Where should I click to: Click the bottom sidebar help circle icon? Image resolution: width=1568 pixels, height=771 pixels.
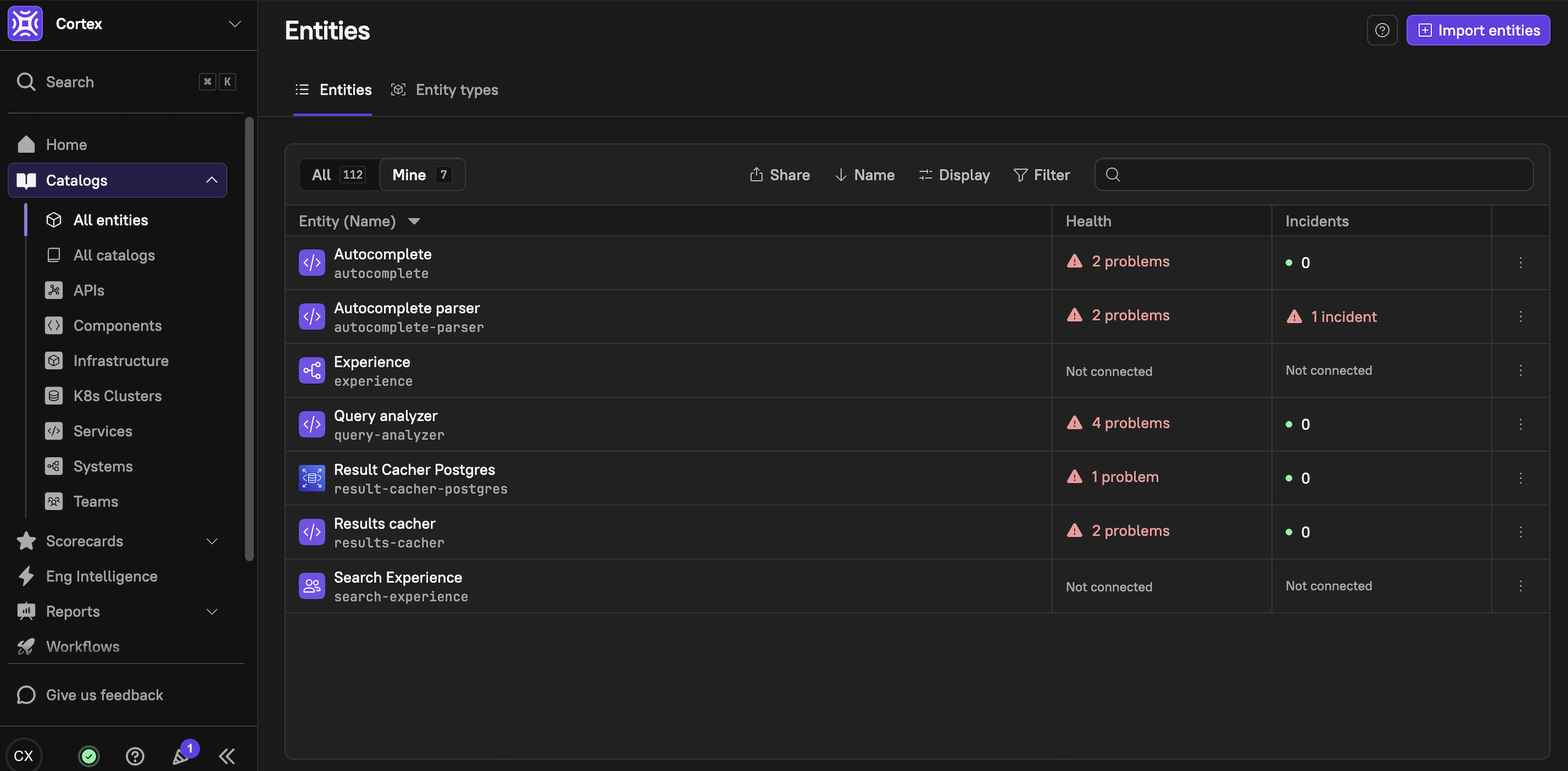135,756
